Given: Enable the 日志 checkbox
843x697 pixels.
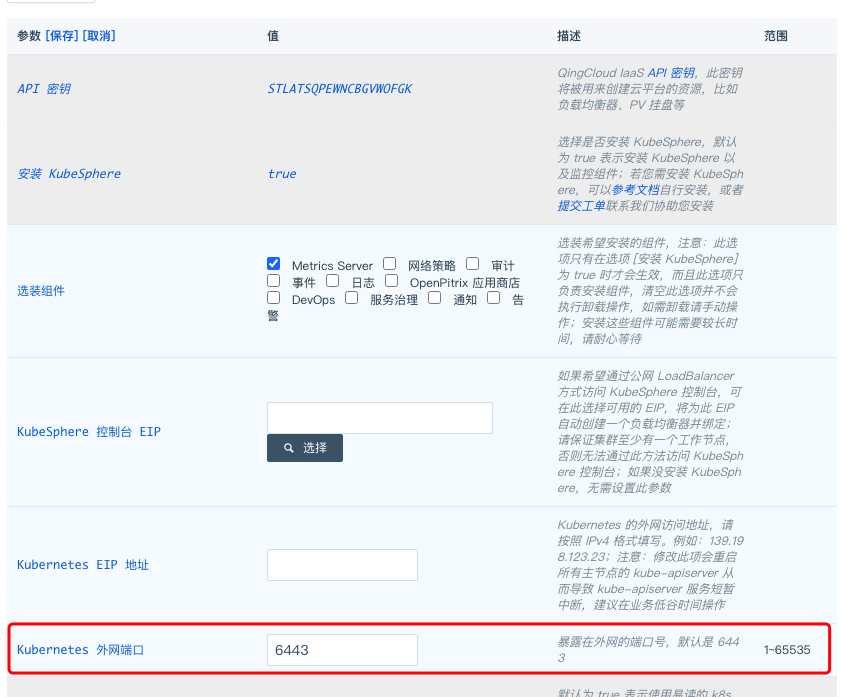Looking at the screenshot, I should 333,282.
